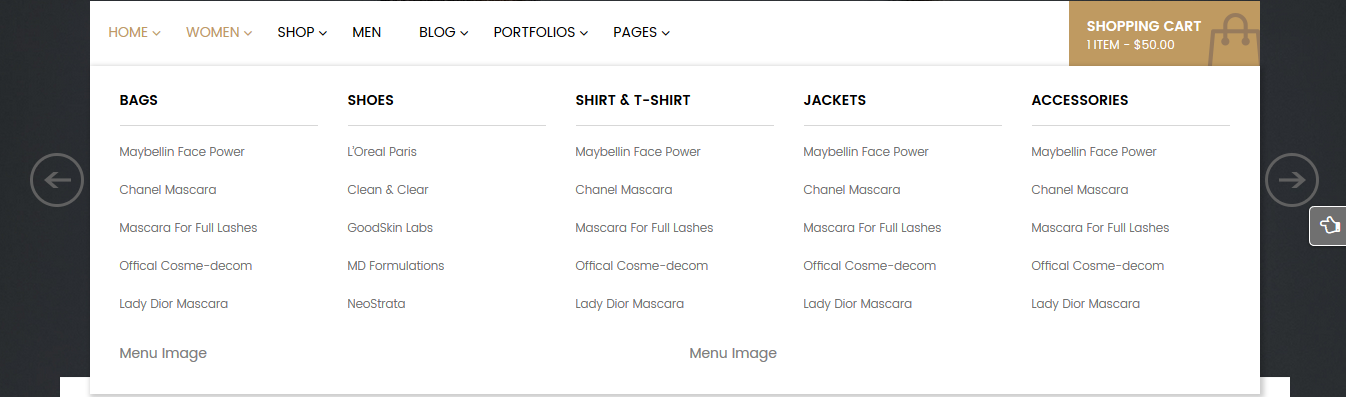The image size is (1346, 397).
Task: Open MD Formulations link
Action: 396,266
